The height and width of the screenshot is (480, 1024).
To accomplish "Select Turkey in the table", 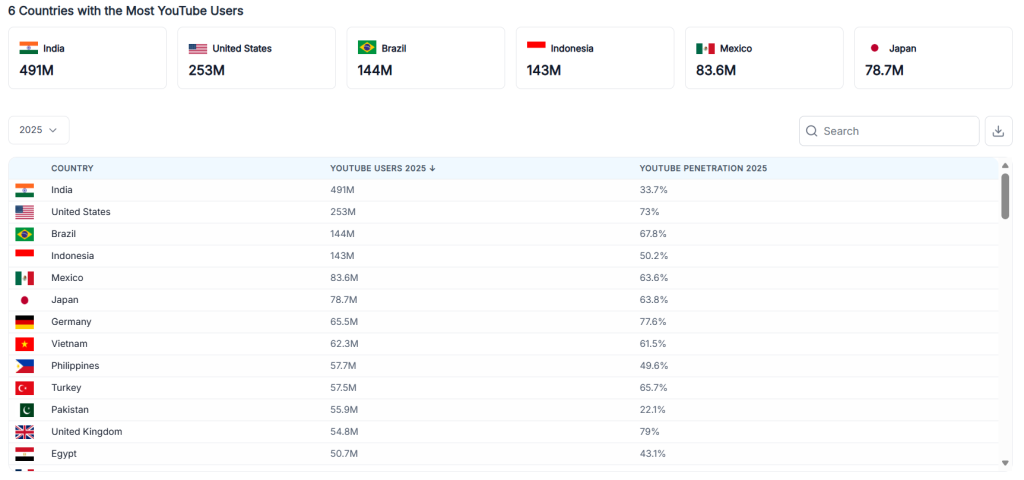I will coord(66,388).
